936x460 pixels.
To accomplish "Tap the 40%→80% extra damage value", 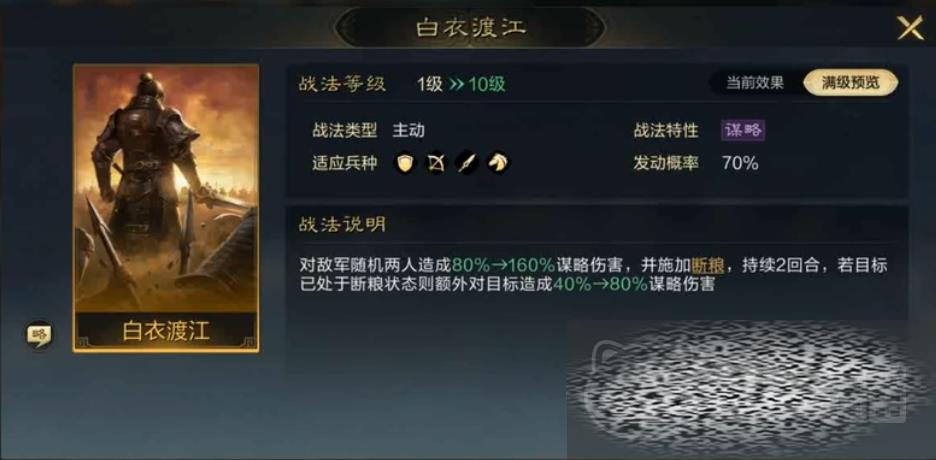I will 600,284.
